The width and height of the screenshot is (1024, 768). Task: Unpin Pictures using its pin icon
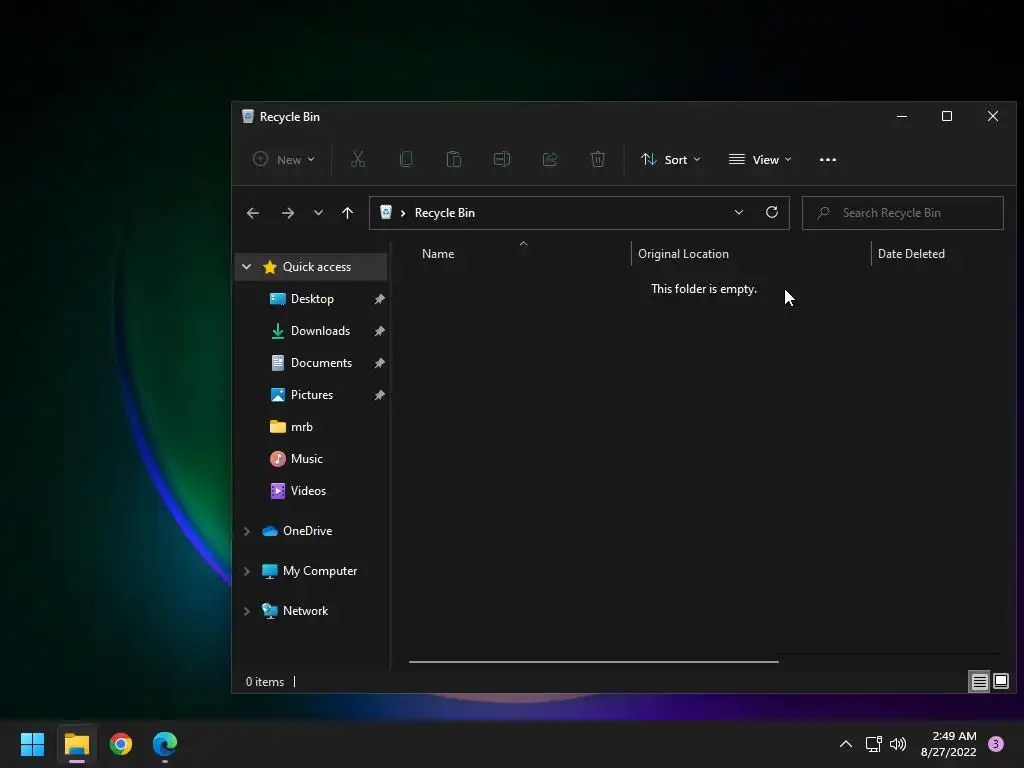[x=379, y=395]
